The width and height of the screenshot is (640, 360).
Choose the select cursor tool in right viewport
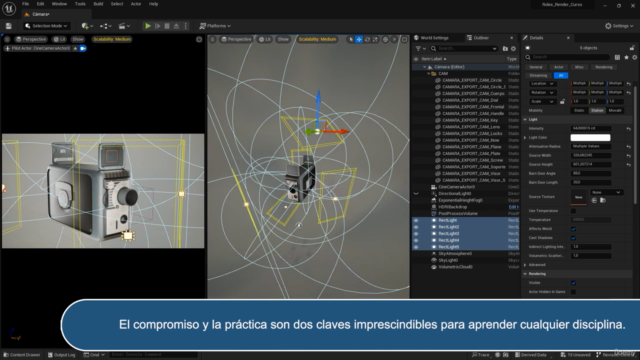[351, 39]
